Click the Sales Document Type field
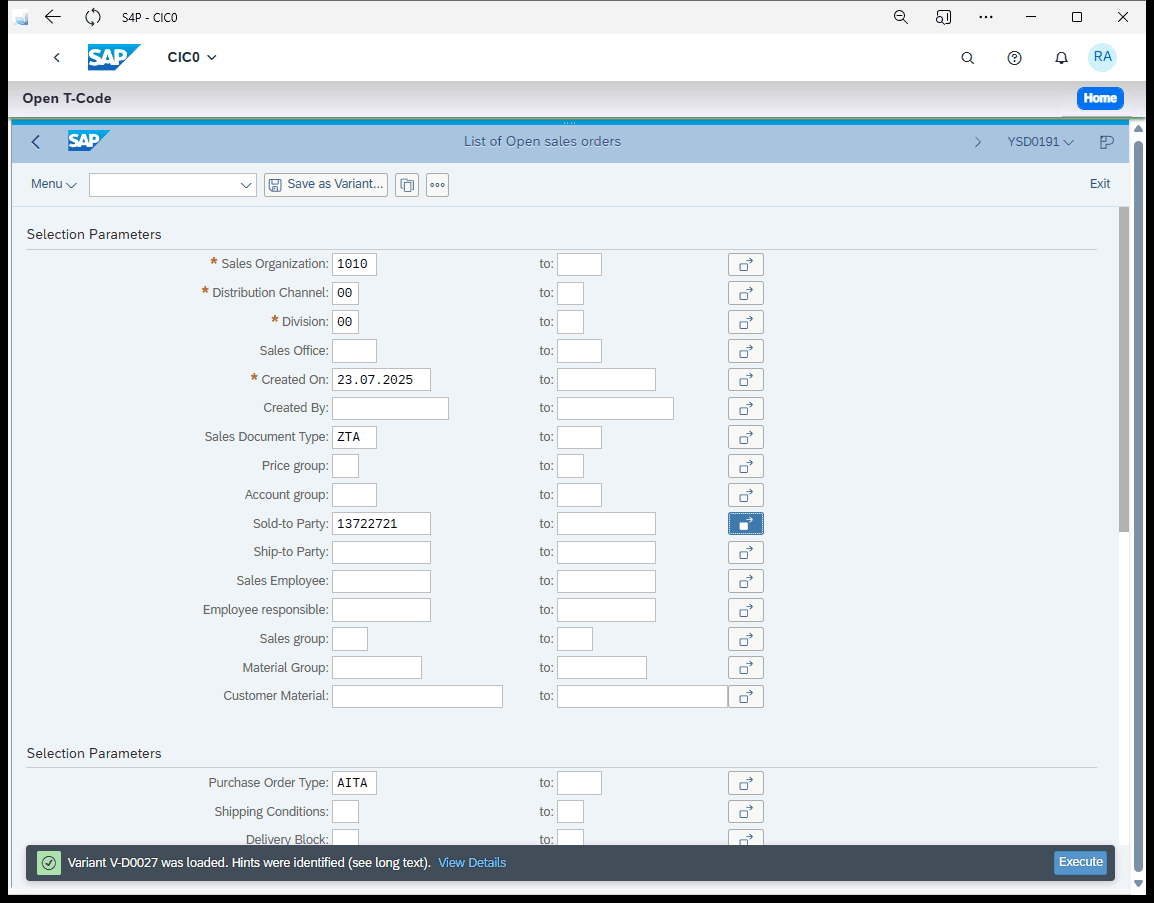Viewport: 1154px width, 903px height. point(355,437)
